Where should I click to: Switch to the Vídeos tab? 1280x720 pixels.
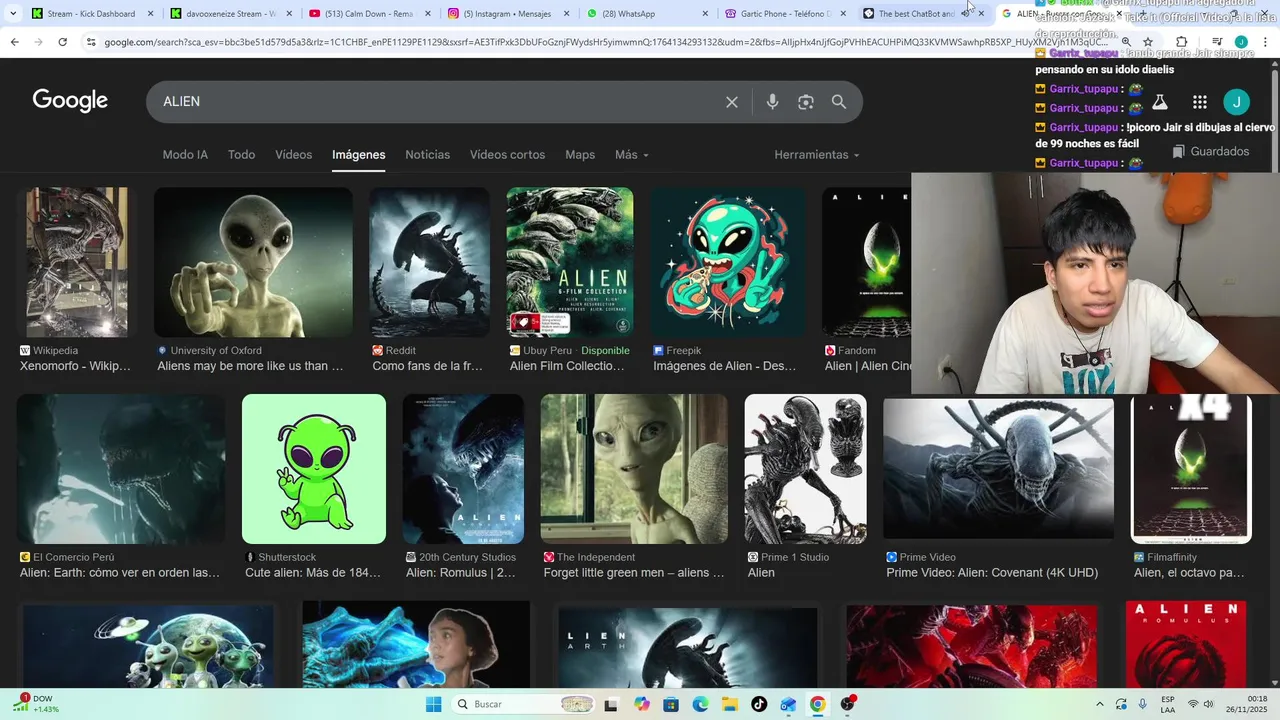pos(294,155)
